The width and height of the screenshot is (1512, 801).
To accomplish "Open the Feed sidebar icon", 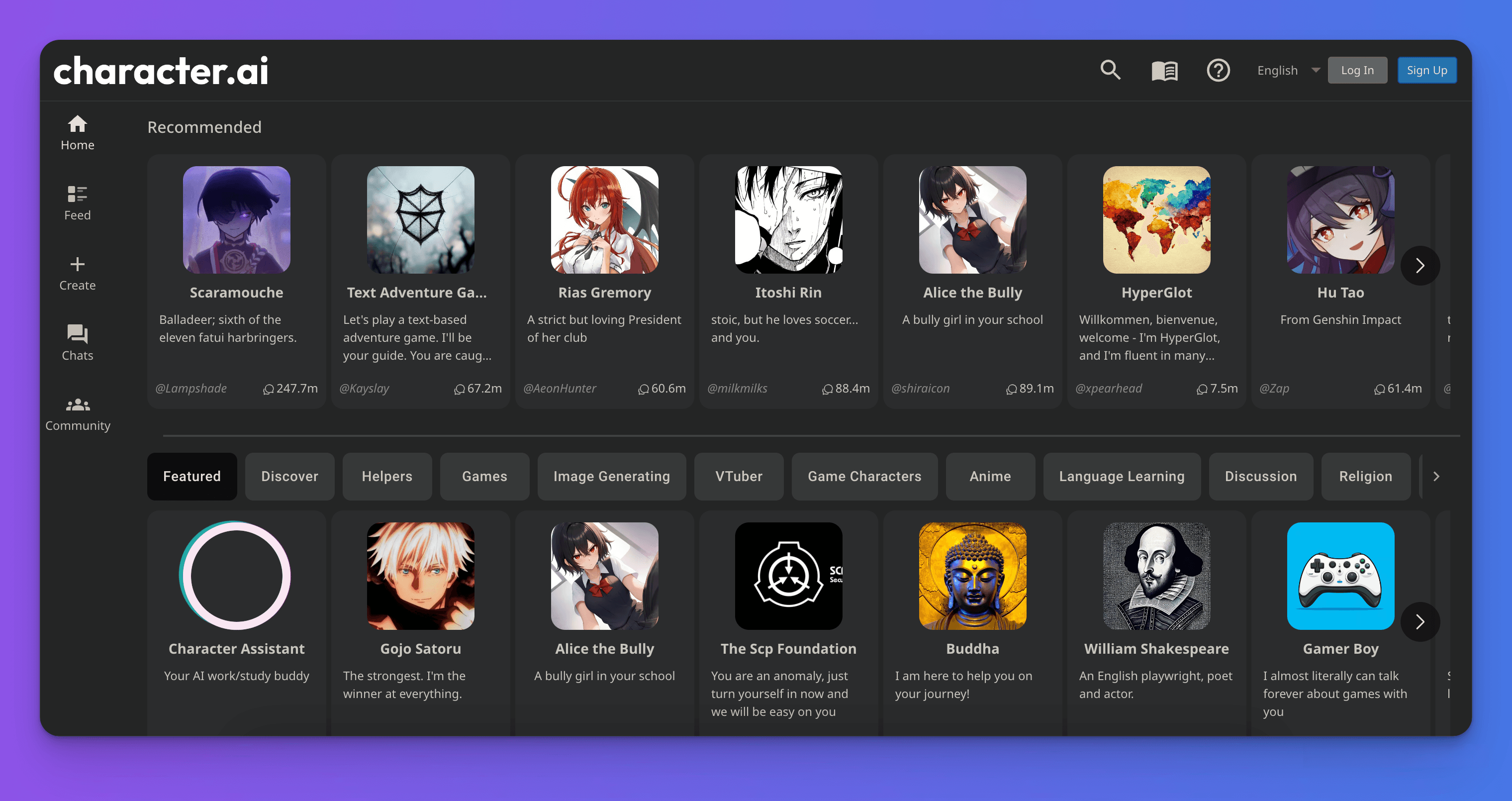I will [78, 202].
